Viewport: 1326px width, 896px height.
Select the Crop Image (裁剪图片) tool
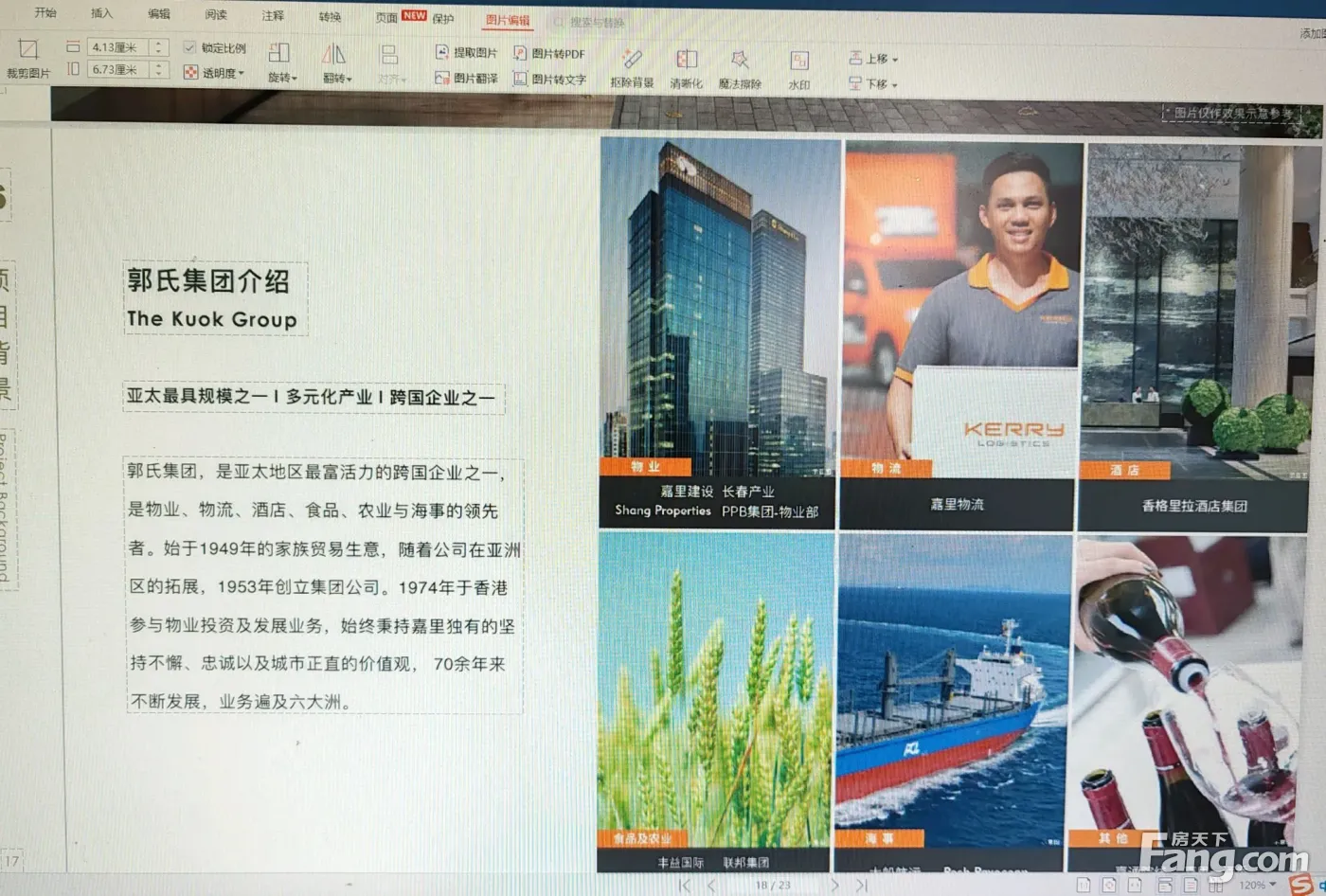pos(27,57)
